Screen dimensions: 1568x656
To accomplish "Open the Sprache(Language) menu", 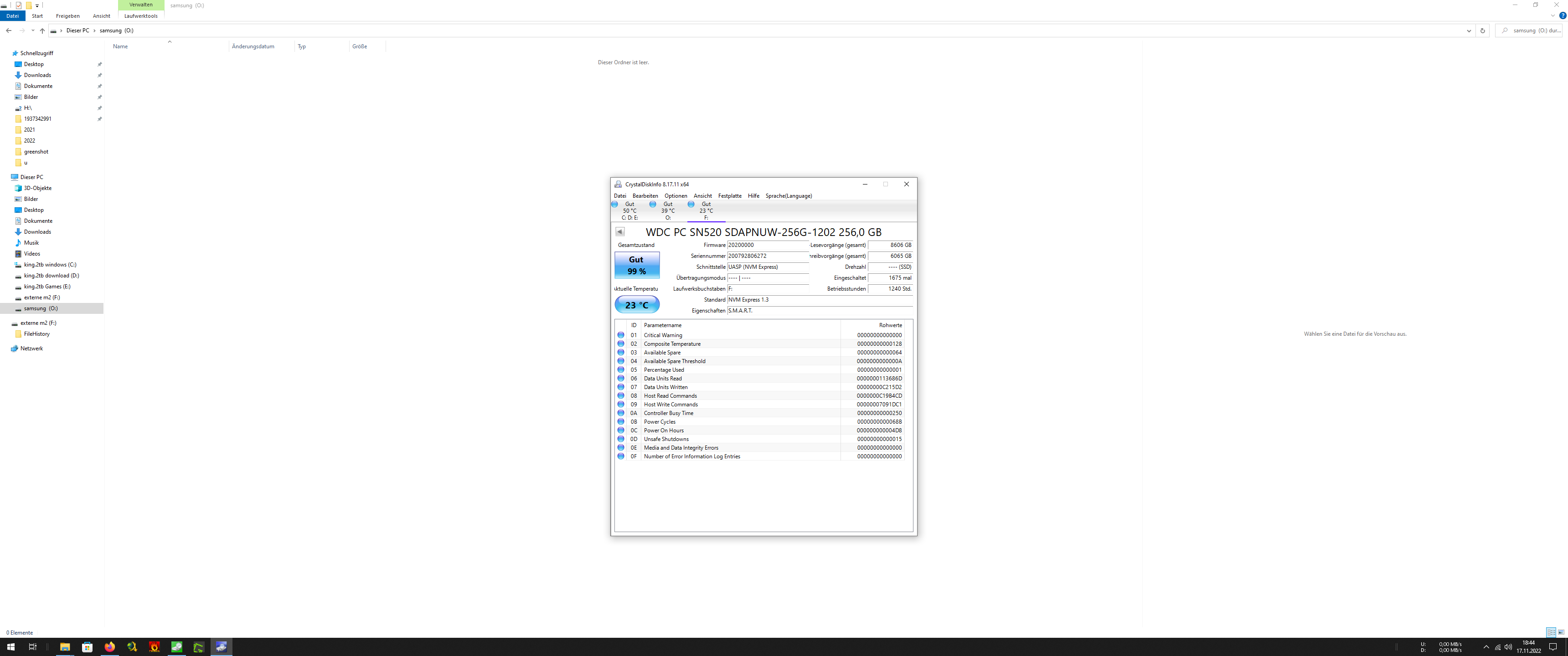I will [x=788, y=196].
